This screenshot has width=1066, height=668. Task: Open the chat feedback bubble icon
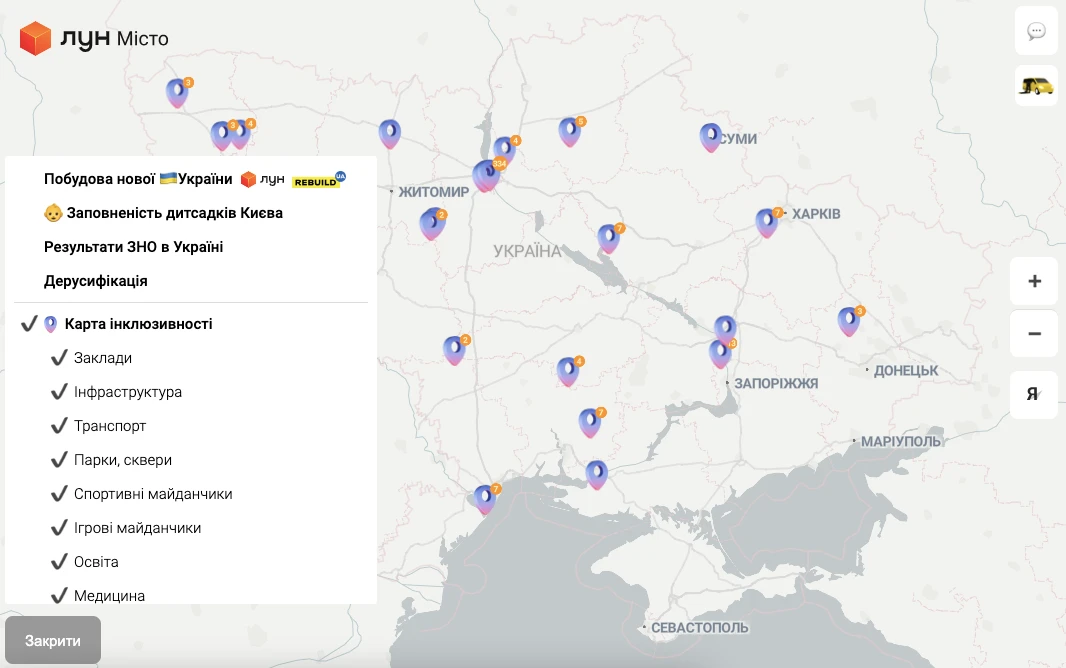[1036, 31]
